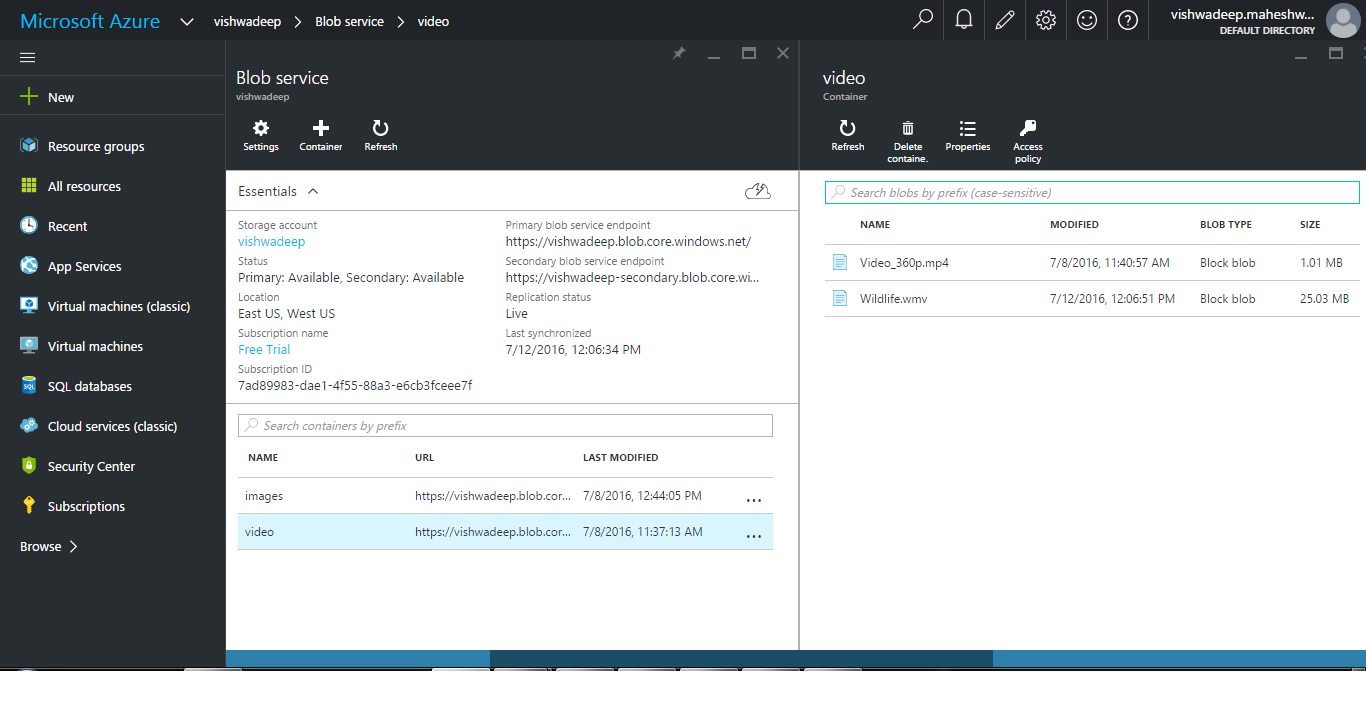This screenshot has width=1366, height=709.
Task: Click the Subscription ID value
Action: pos(355,385)
